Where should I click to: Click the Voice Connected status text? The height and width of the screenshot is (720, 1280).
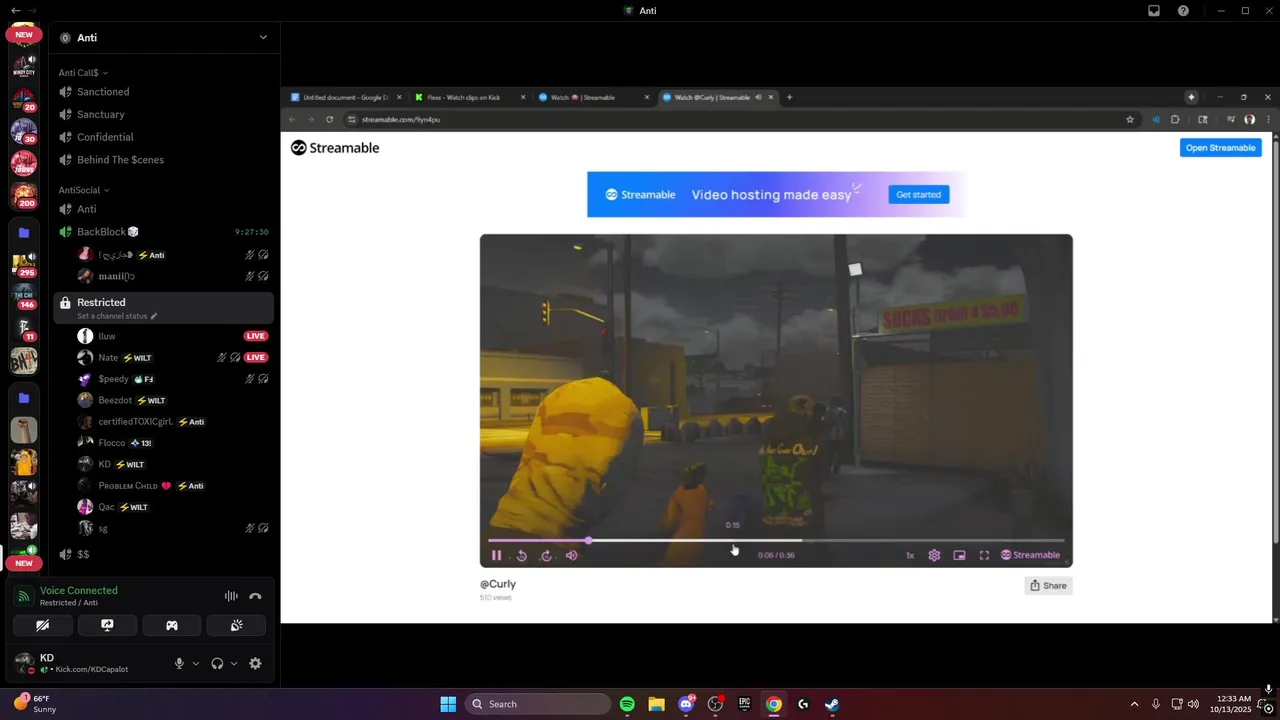pos(79,590)
